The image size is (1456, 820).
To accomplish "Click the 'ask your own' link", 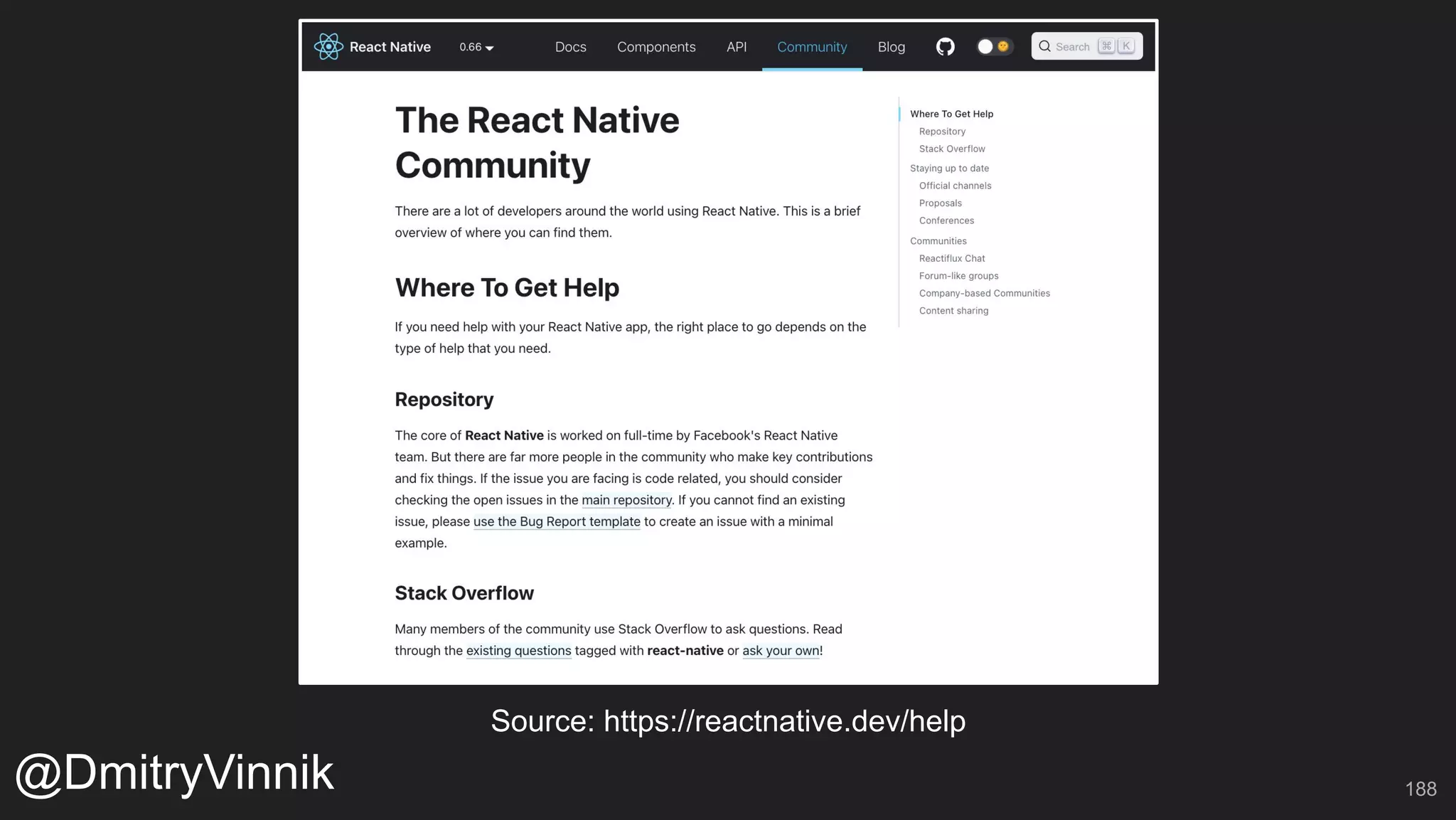I will [781, 651].
